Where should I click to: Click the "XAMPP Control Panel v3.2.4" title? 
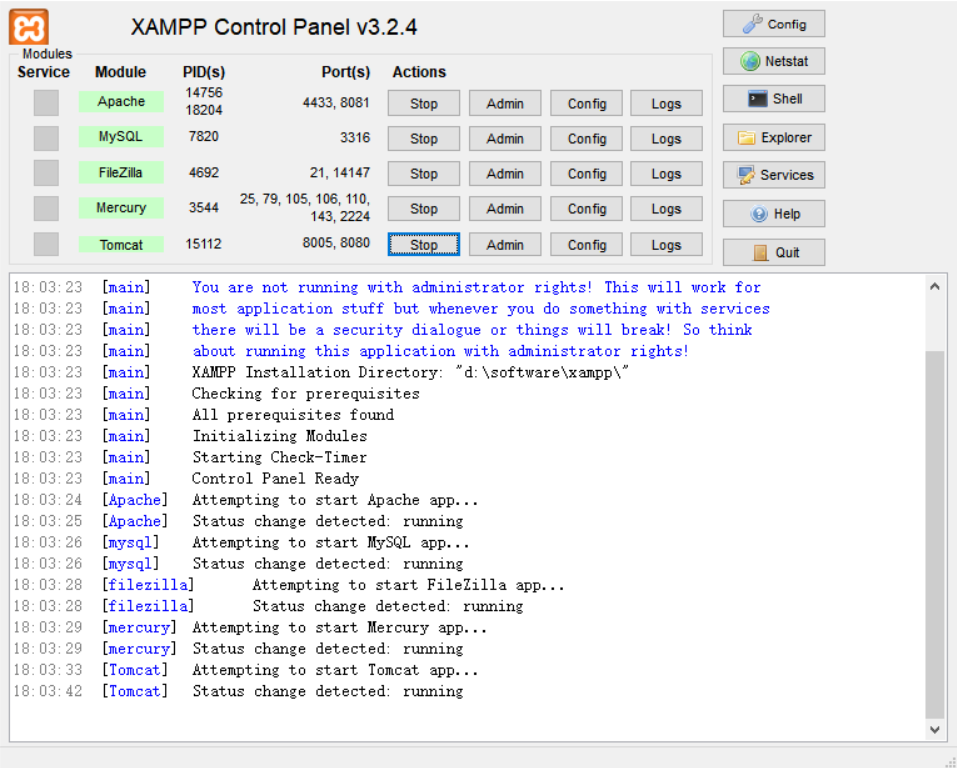[x=274, y=27]
